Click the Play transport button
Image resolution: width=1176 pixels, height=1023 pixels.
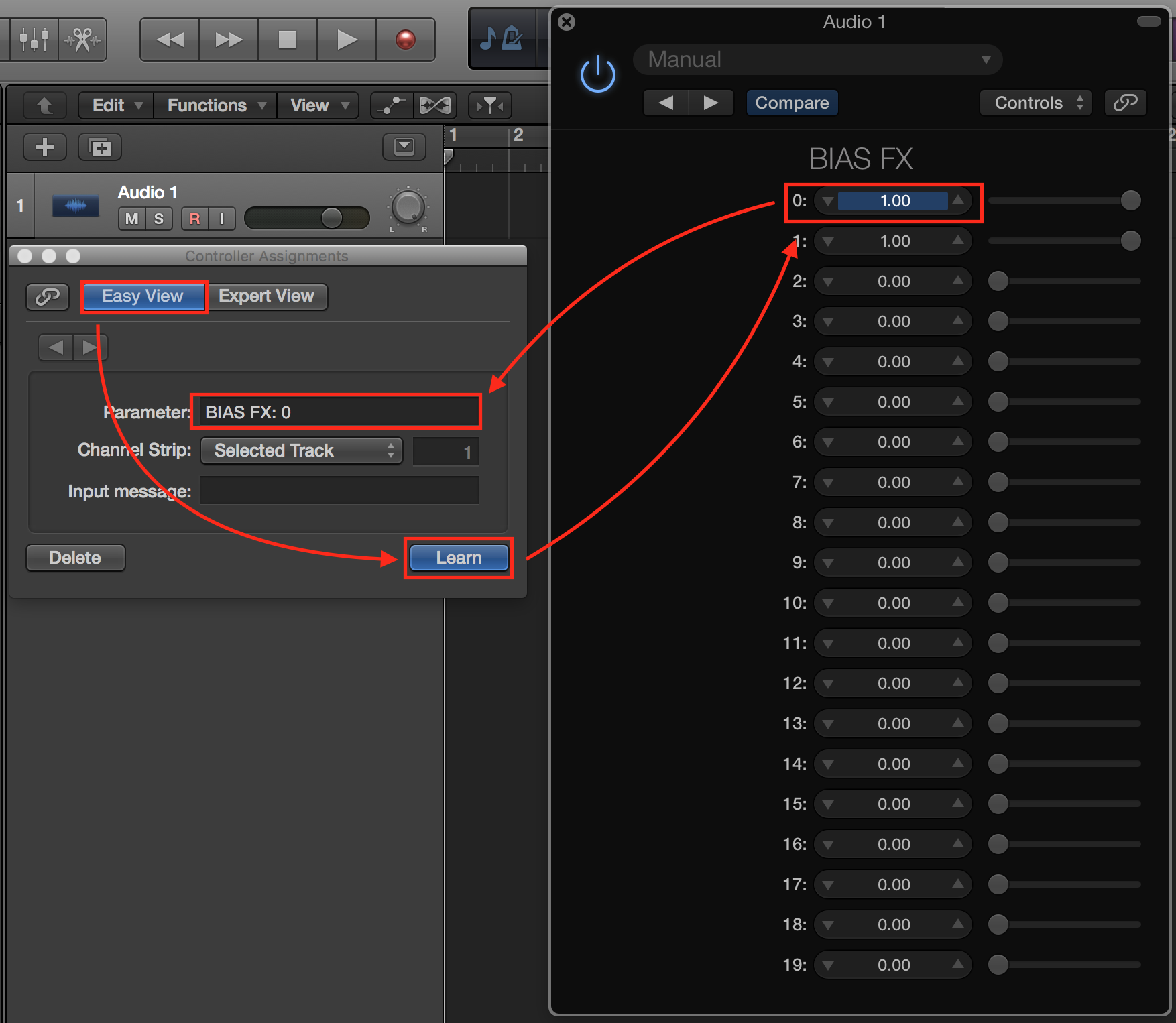click(346, 40)
